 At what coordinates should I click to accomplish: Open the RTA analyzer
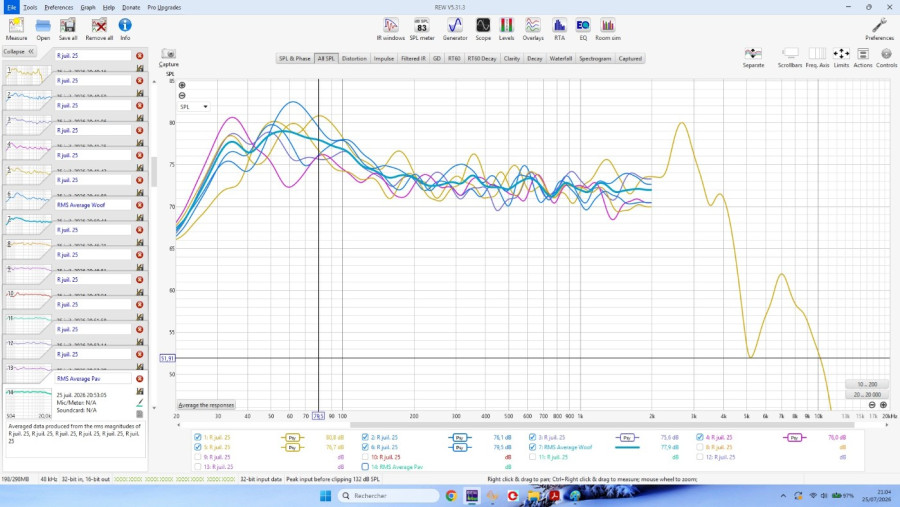[559, 29]
